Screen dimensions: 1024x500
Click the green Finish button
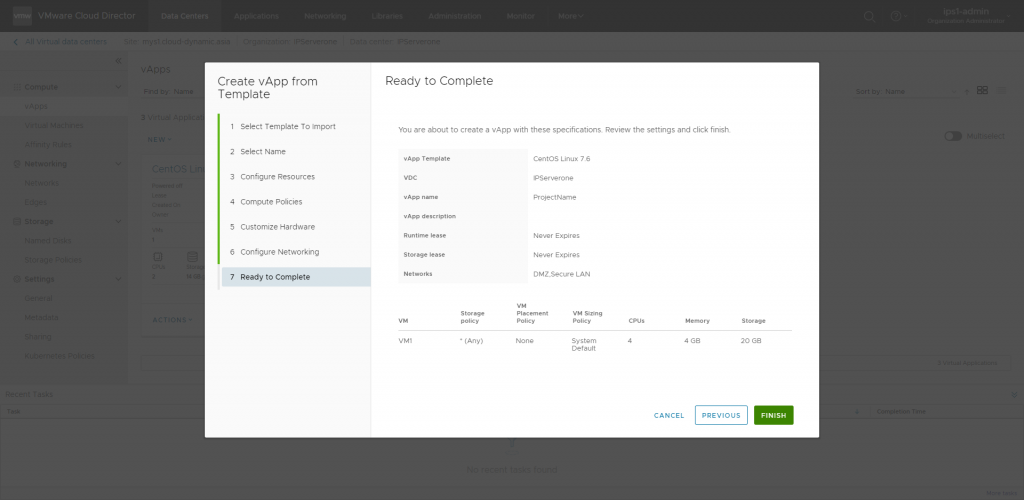(x=773, y=415)
